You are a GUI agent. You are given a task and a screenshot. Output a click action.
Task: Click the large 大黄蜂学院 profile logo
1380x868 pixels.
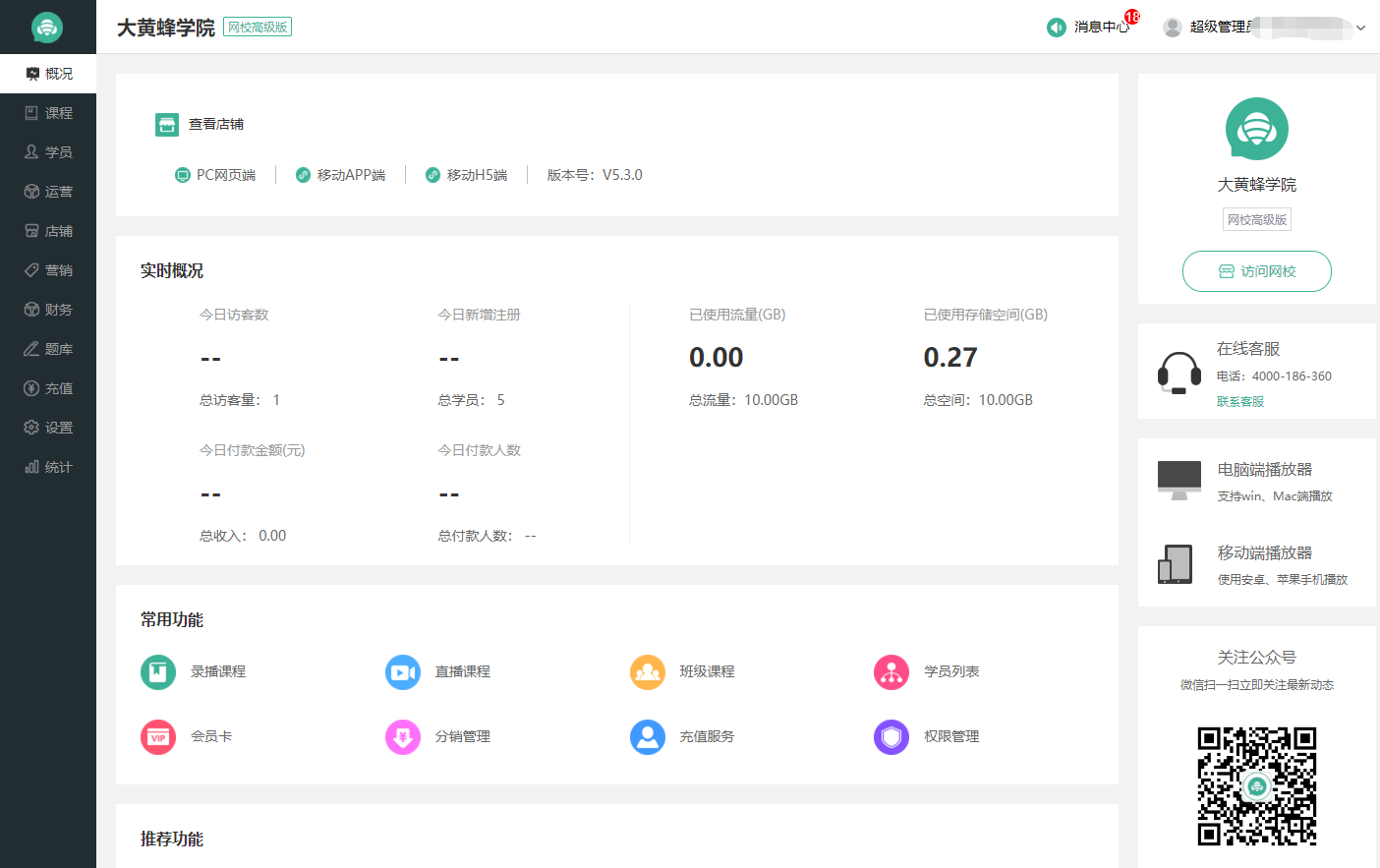pos(1257,129)
